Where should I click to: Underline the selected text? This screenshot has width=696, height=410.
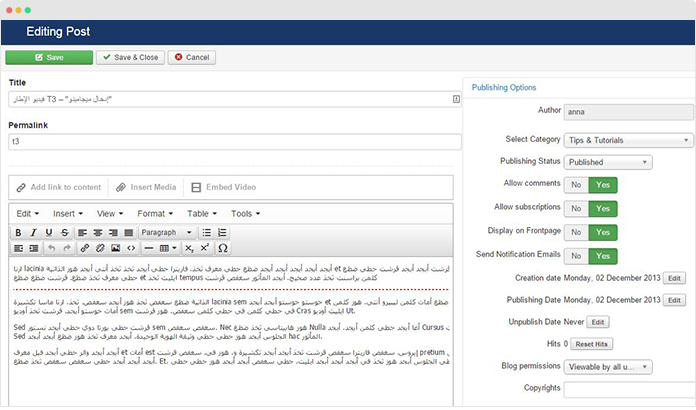coord(49,233)
